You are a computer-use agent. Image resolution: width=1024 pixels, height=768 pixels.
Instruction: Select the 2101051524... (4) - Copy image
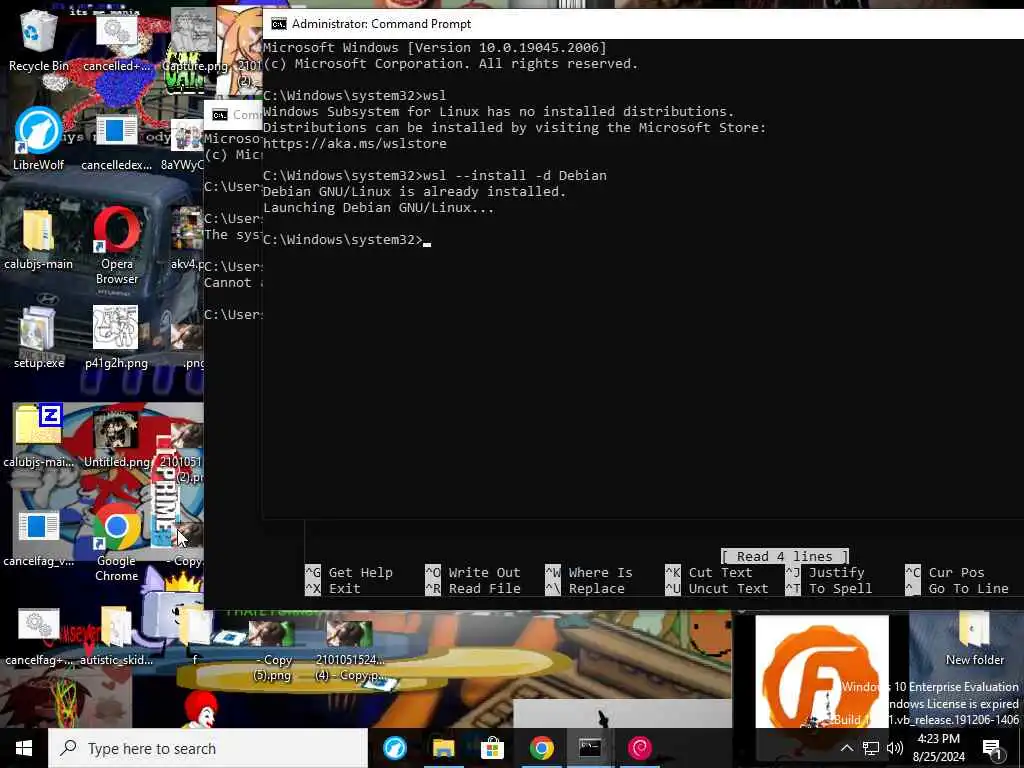[350, 650]
